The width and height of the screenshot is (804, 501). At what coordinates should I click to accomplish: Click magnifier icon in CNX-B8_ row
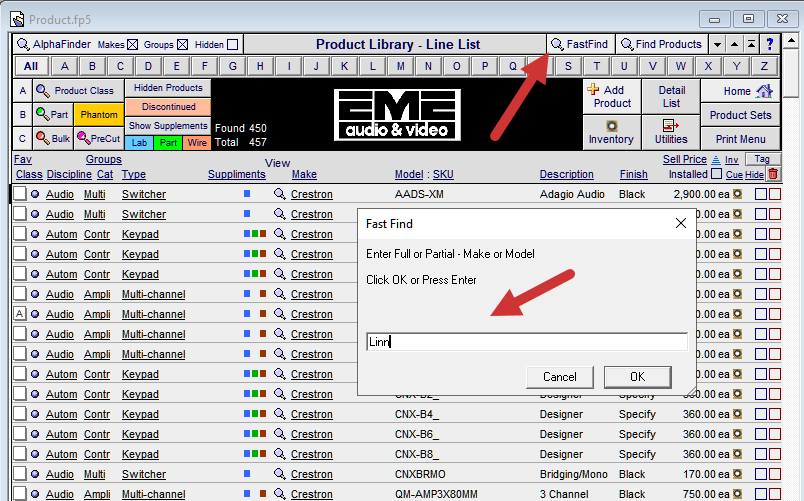pyautogui.click(x=279, y=454)
